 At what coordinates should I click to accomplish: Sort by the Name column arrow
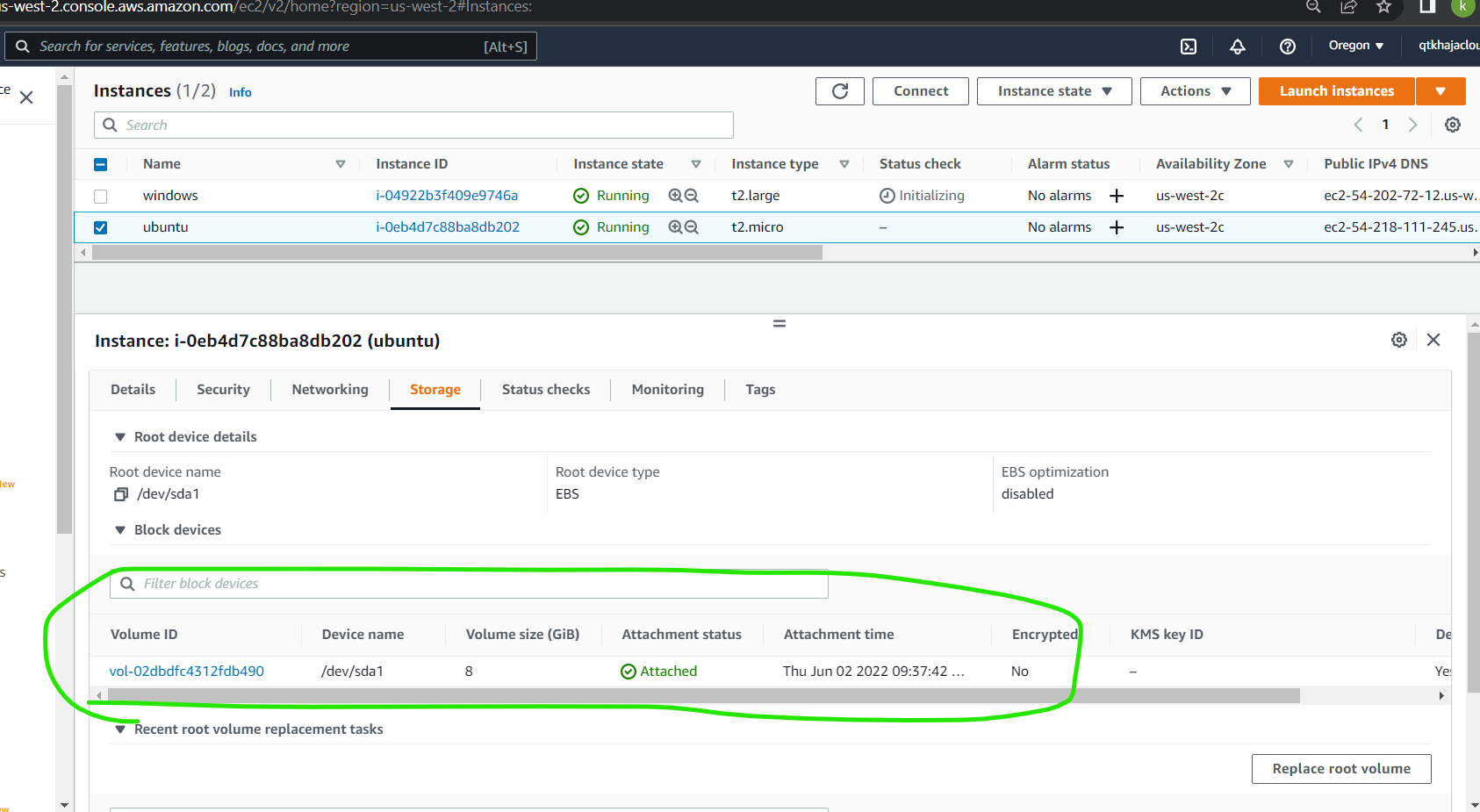(341, 164)
